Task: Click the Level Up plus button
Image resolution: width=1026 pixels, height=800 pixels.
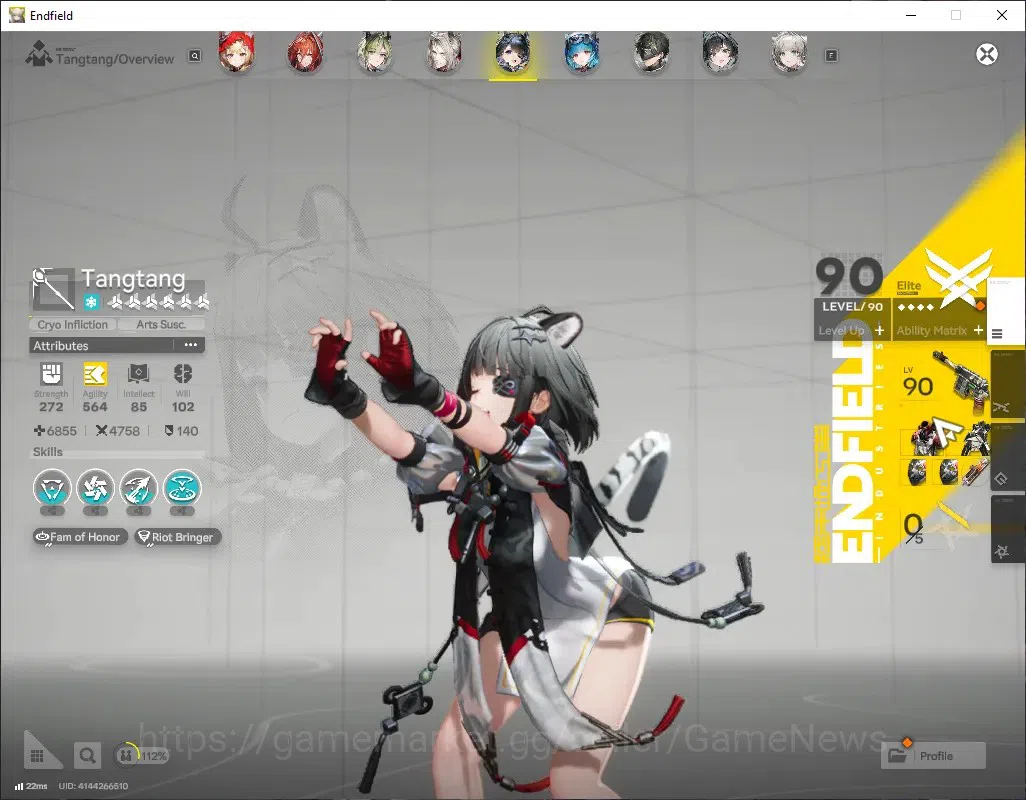Action: point(879,330)
